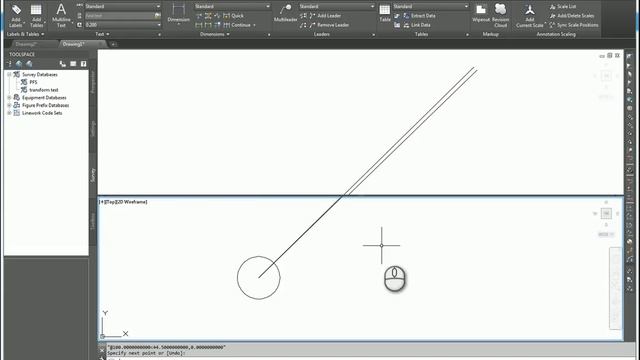Click Sync Scale Positions
Viewport: 640px width, 360px height.
[x=574, y=25]
